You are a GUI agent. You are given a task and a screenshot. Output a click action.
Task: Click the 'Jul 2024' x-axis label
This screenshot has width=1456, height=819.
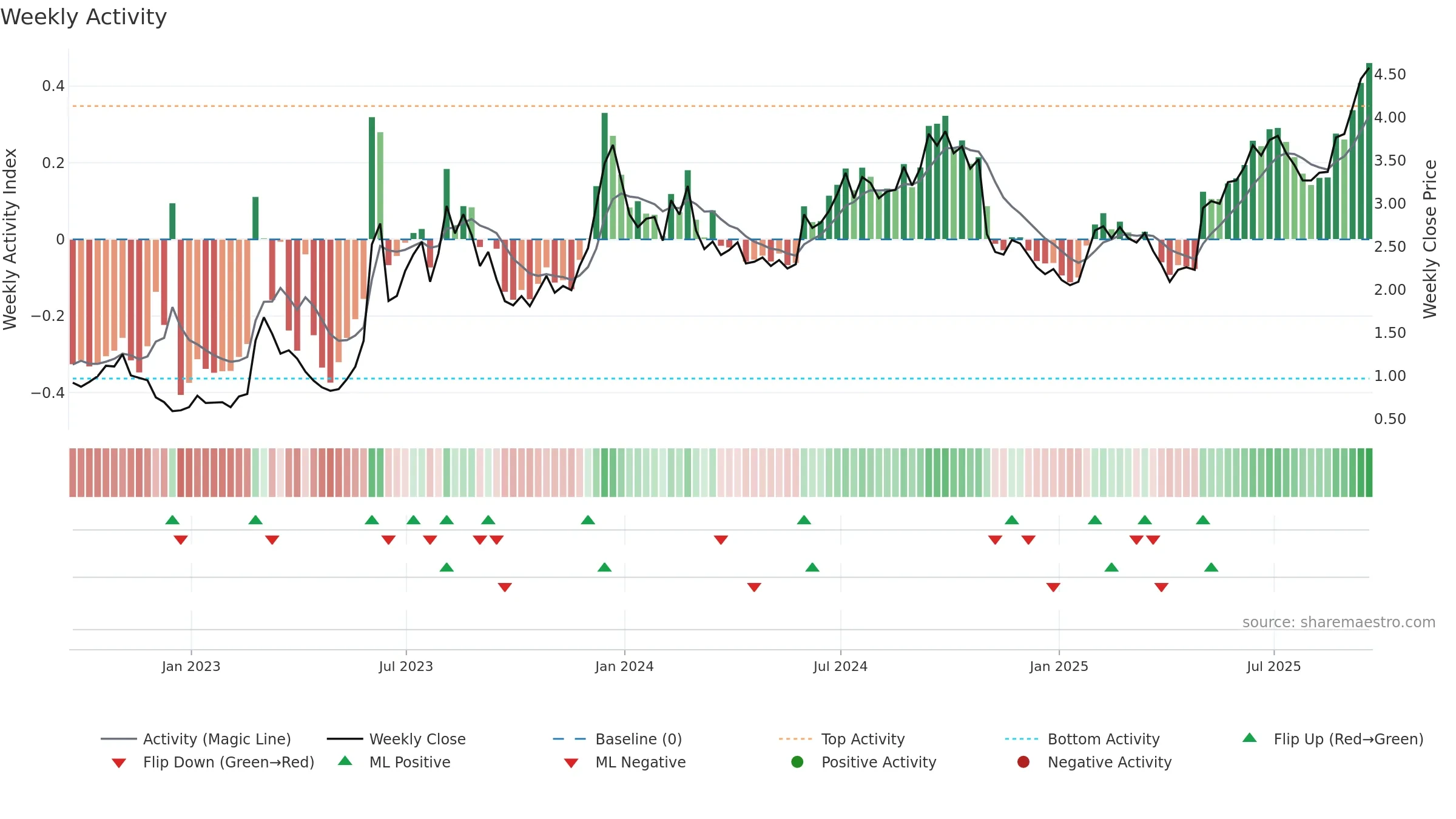pyautogui.click(x=840, y=666)
